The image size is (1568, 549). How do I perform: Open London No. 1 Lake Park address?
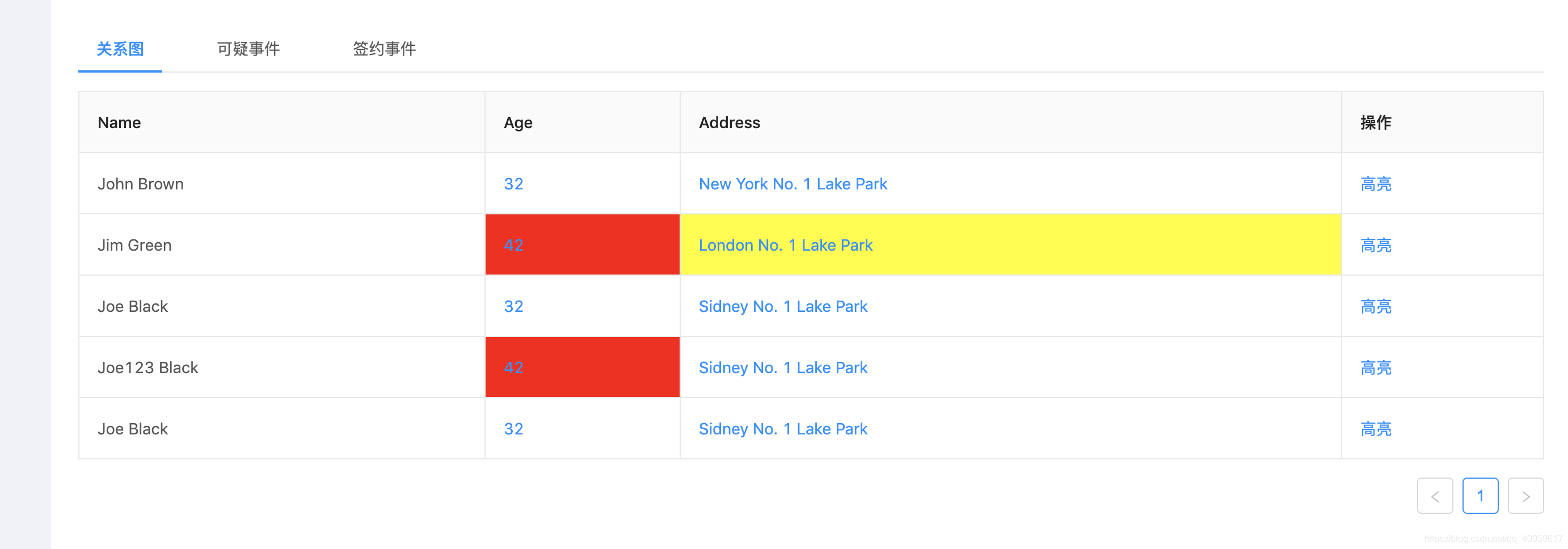coord(785,245)
